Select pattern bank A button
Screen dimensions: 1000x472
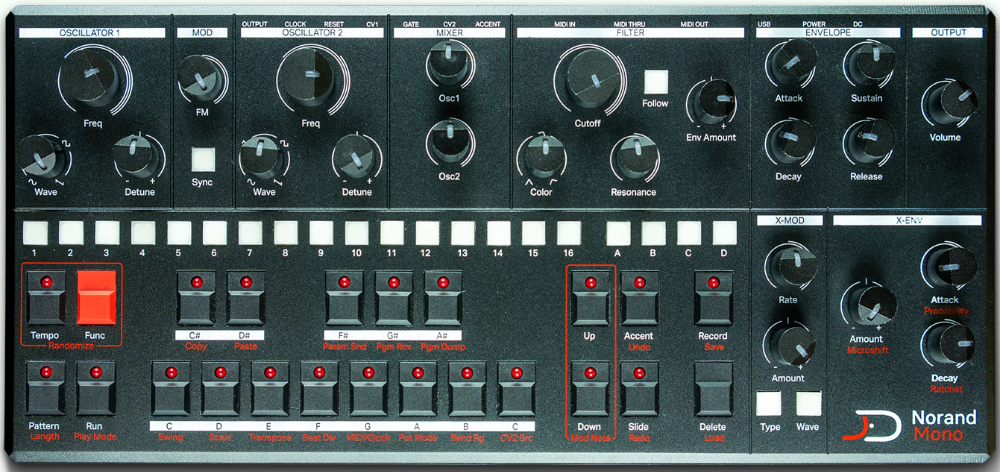tap(617, 233)
